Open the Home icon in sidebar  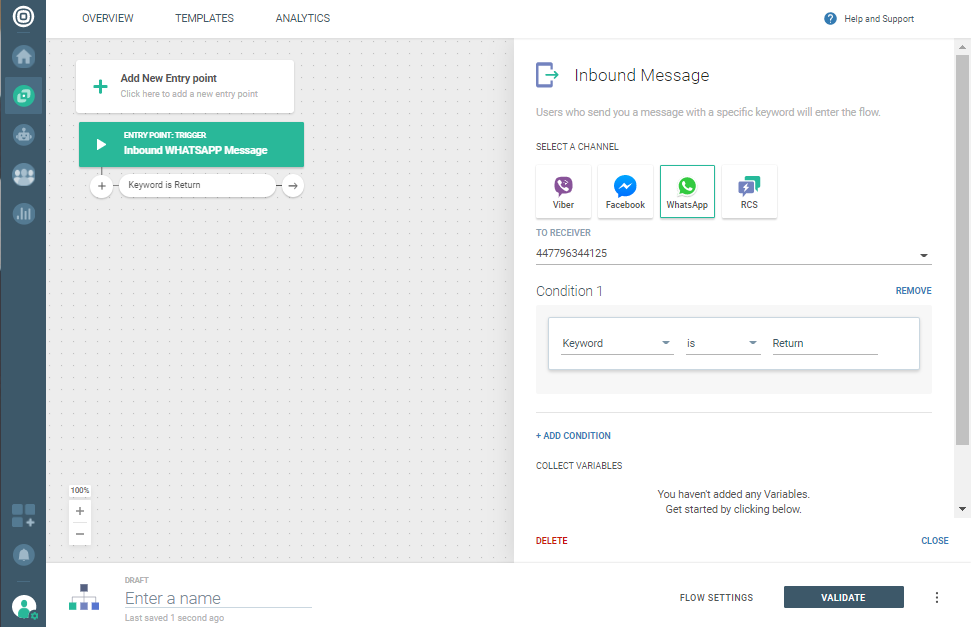[x=23, y=56]
